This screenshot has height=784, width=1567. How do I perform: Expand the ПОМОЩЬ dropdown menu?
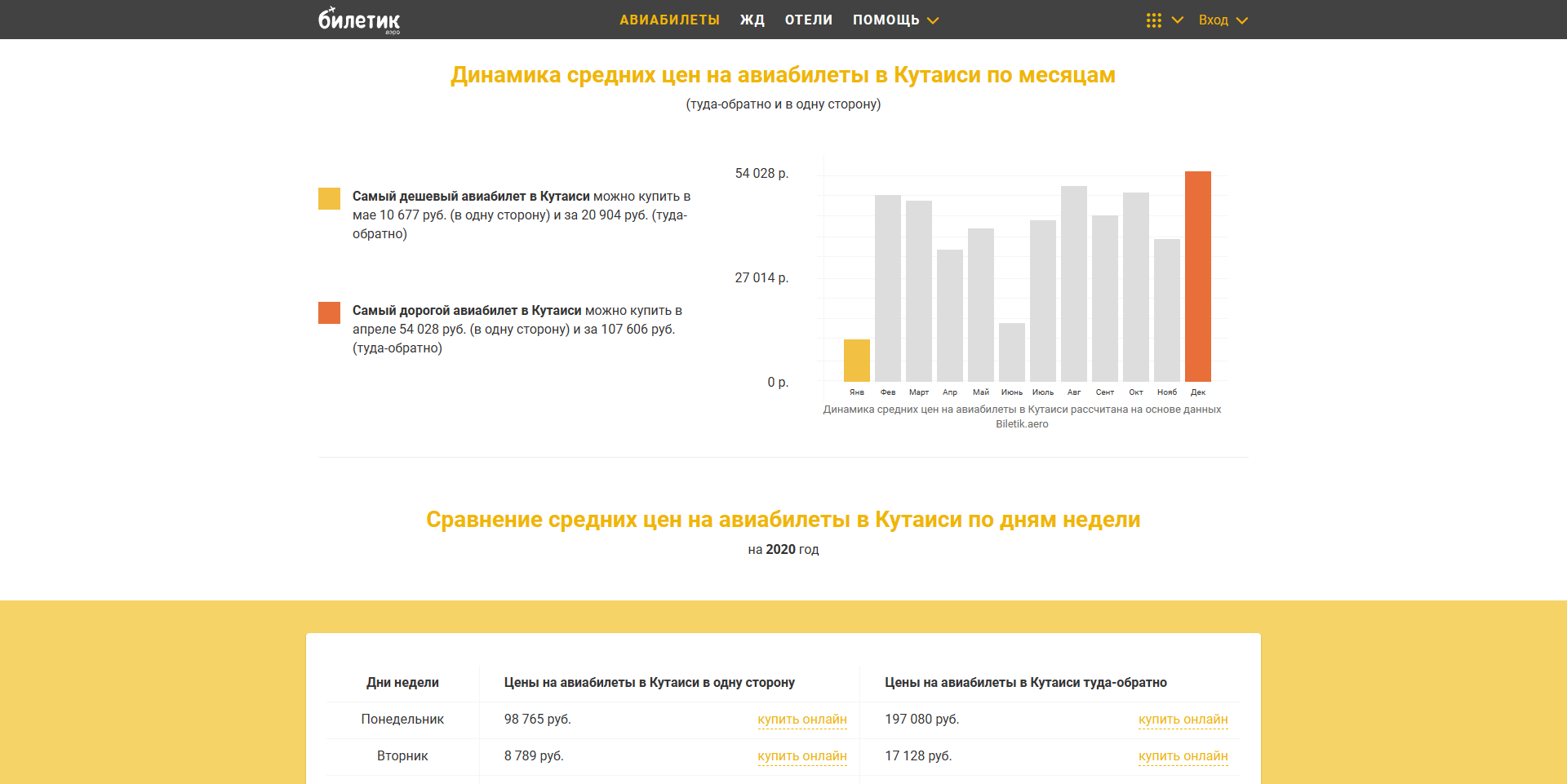click(887, 19)
